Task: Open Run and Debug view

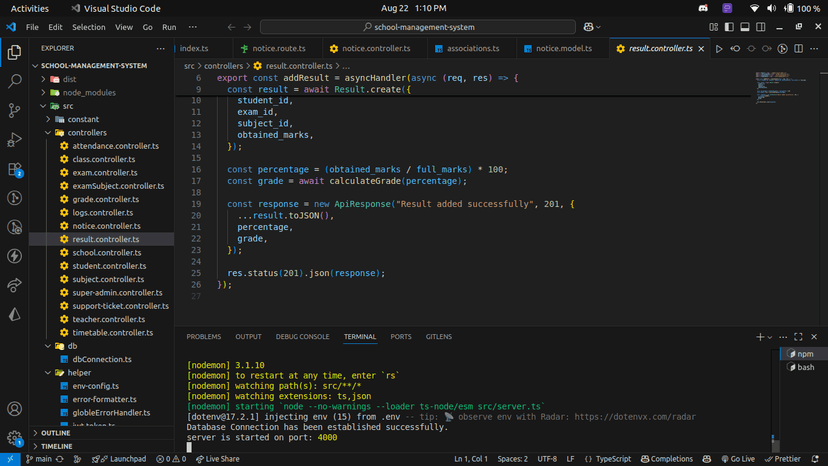Action: tap(15, 140)
